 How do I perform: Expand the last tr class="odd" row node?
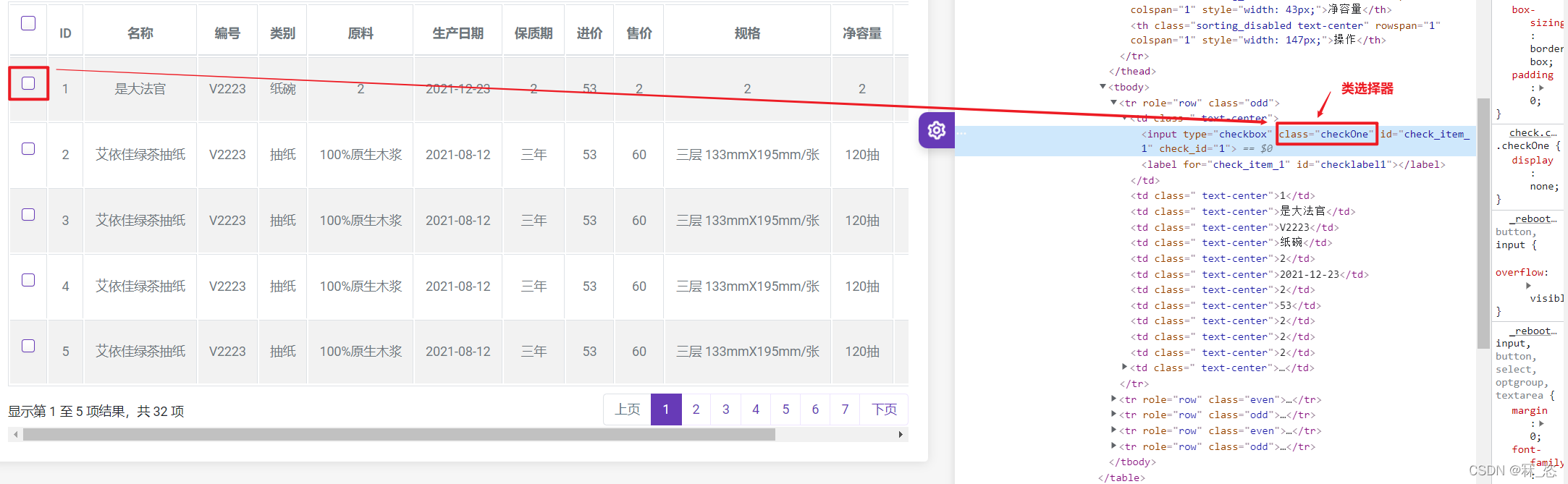click(1113, 446)
